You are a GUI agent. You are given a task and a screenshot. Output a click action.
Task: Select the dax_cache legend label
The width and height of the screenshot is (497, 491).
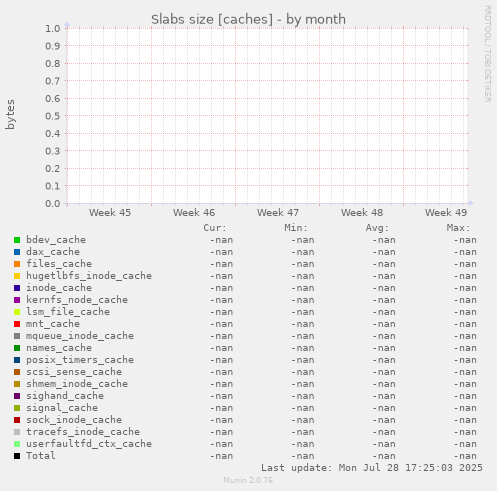(53, 252)
